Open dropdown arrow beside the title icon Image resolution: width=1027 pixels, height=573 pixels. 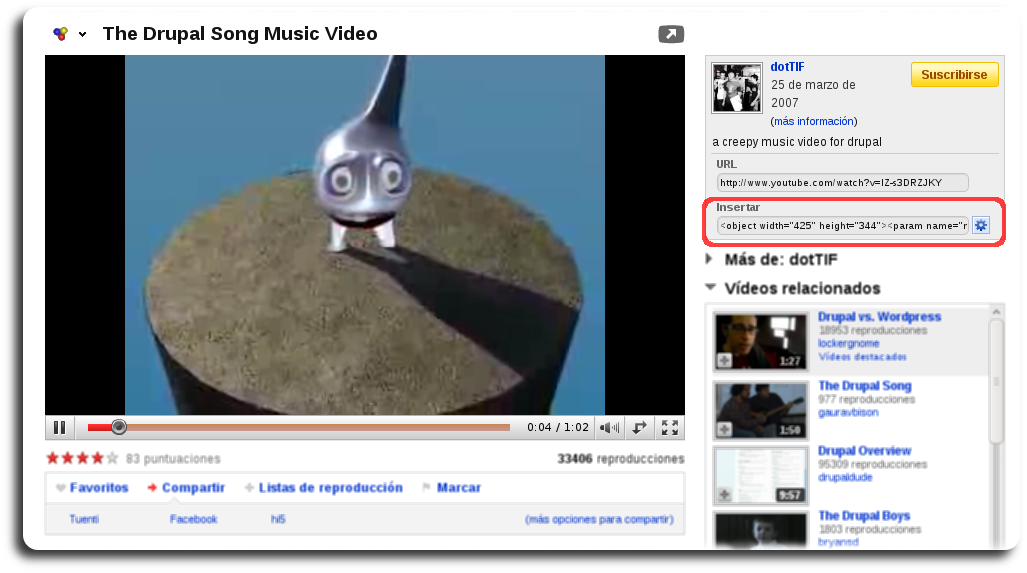click(83, 34)
